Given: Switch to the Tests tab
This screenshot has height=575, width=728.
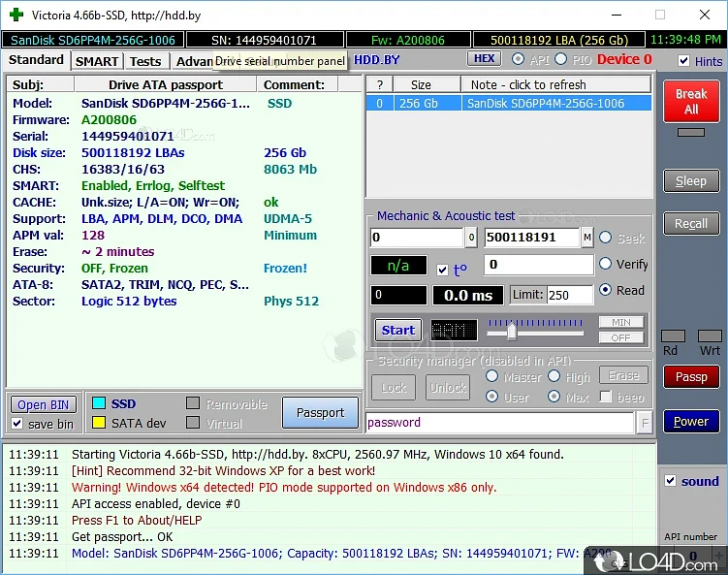Looking at the screenshot, I should pos(145,61).
